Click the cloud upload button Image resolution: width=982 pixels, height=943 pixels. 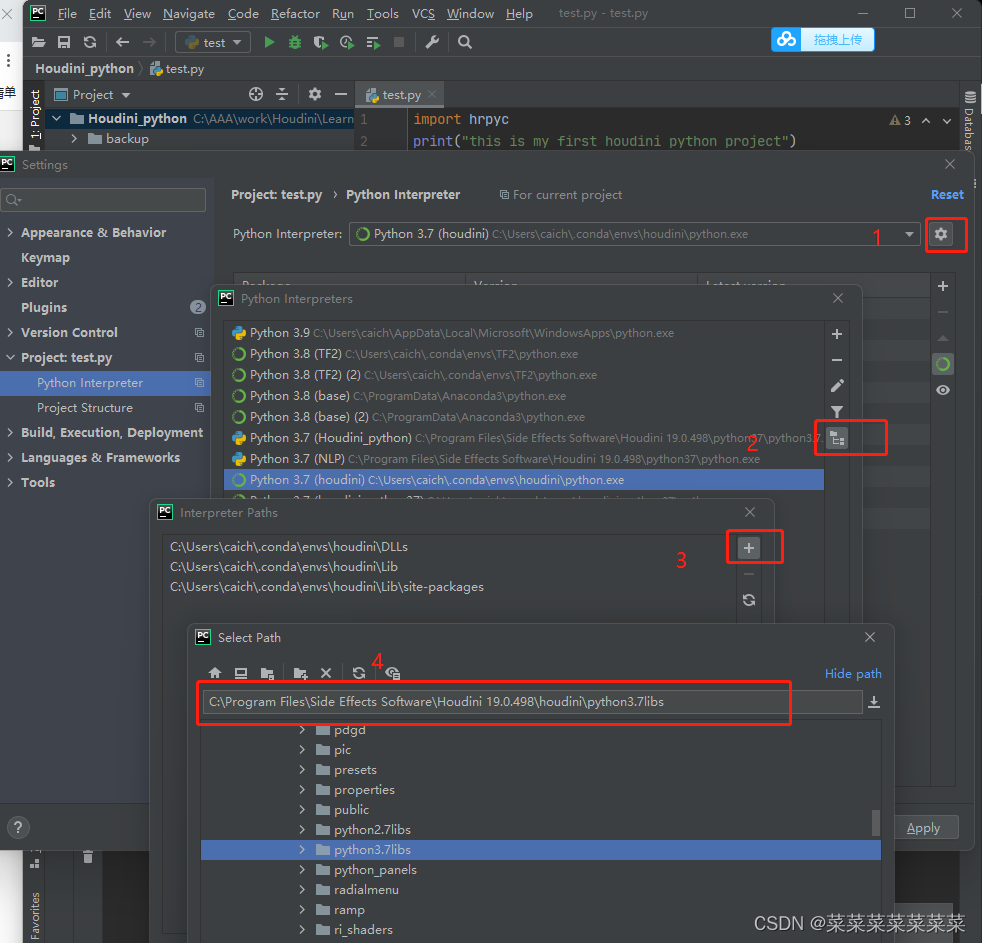[822, 40]
